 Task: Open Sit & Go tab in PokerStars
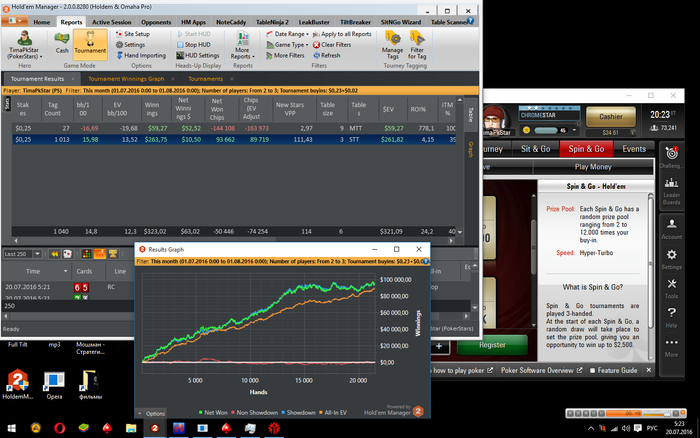coord(536,149)
